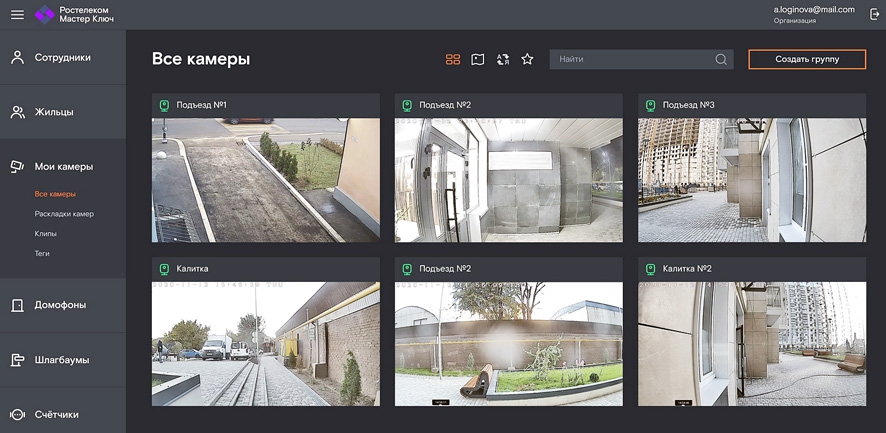Click the Найти search field
The height and width of the screenshot is (433, 886).
pyautogui.click(x=630, y=60)
